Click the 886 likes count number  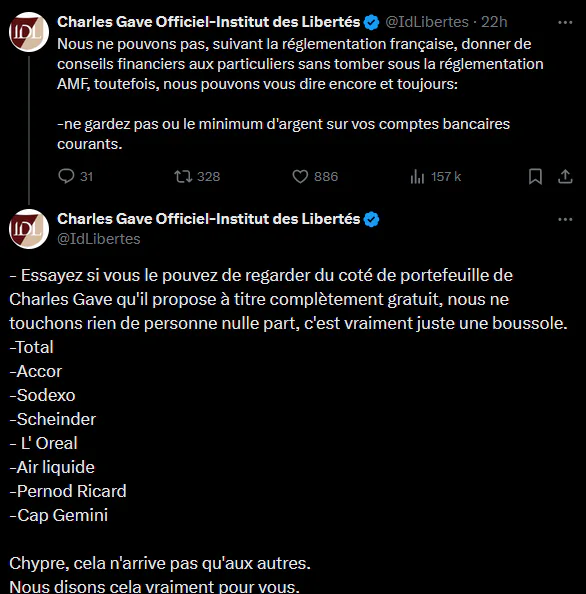tap(326, 177)
